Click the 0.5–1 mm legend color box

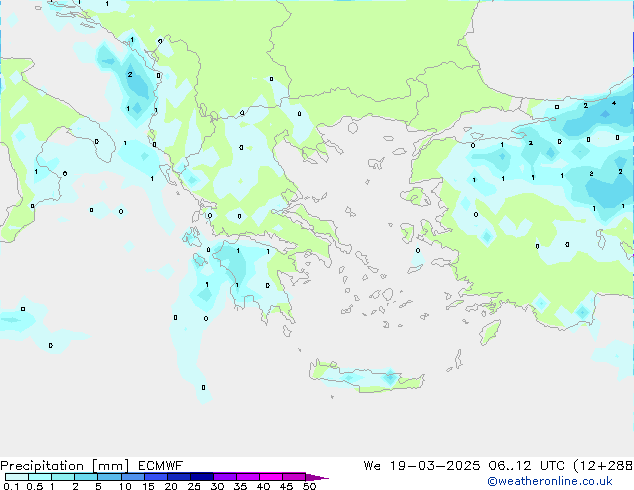[40, 477]
